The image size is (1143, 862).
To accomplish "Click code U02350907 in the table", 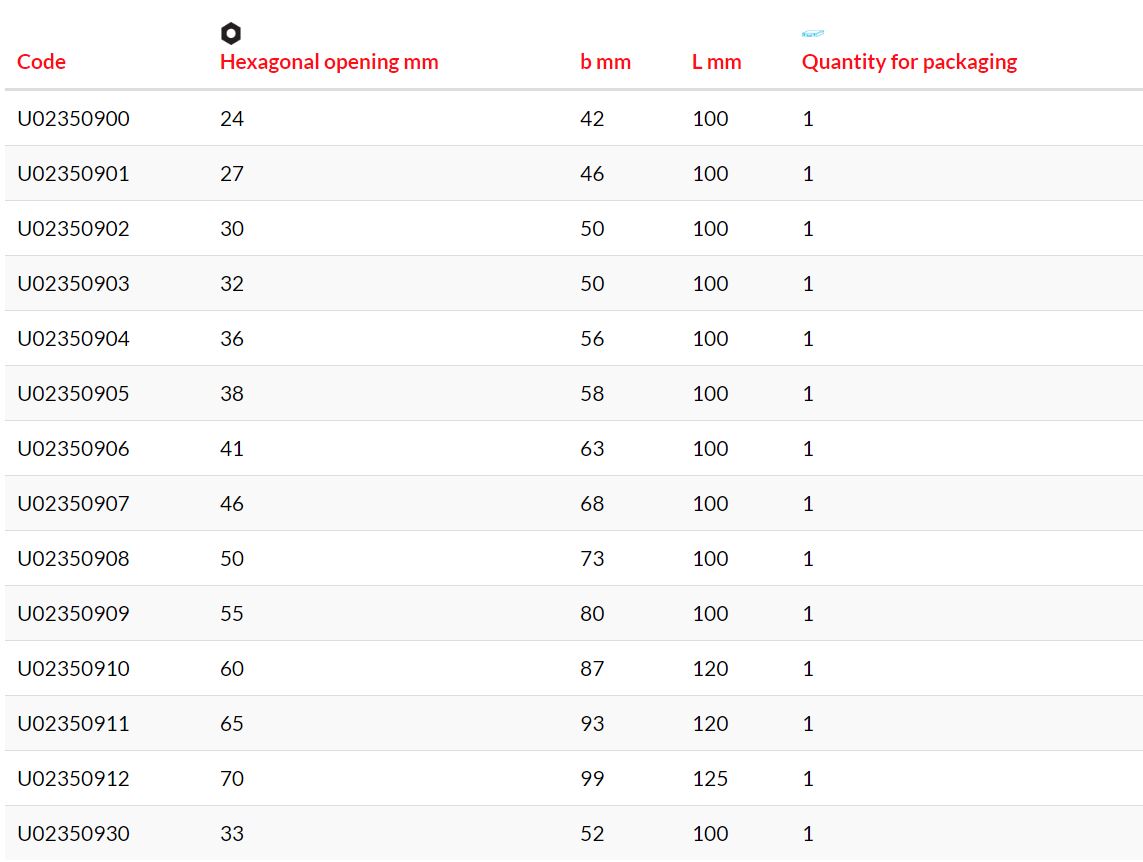I will pos(74,504).
